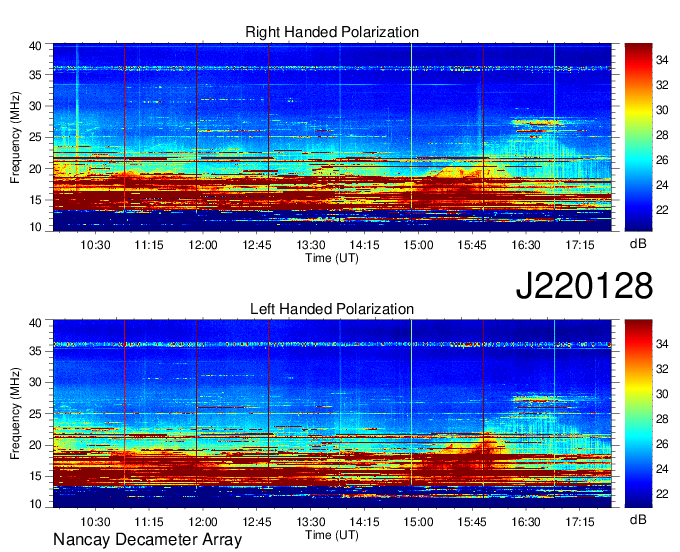
Task: Click the 16:30 time tick of Right Handed plot
Action: pyautogui.click(x=526, y=245)
